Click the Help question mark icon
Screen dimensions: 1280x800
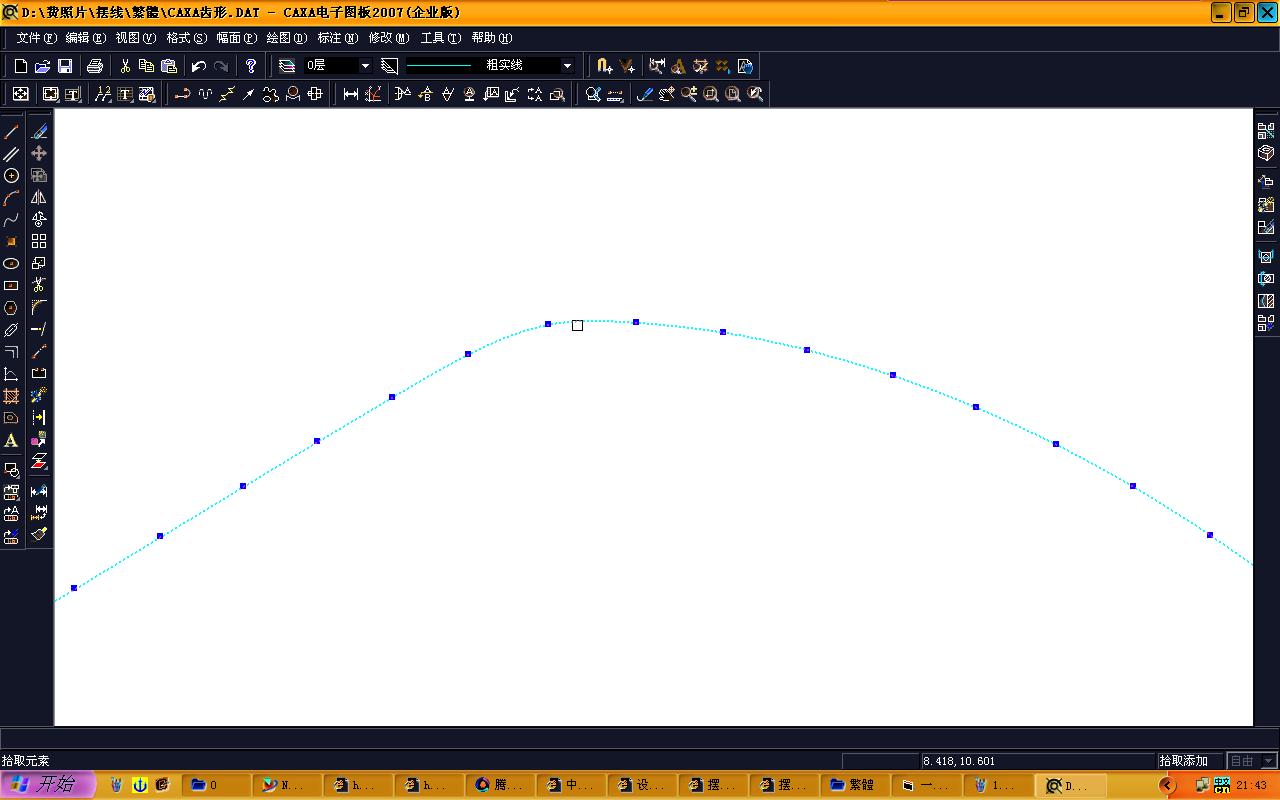coord(251,66)
